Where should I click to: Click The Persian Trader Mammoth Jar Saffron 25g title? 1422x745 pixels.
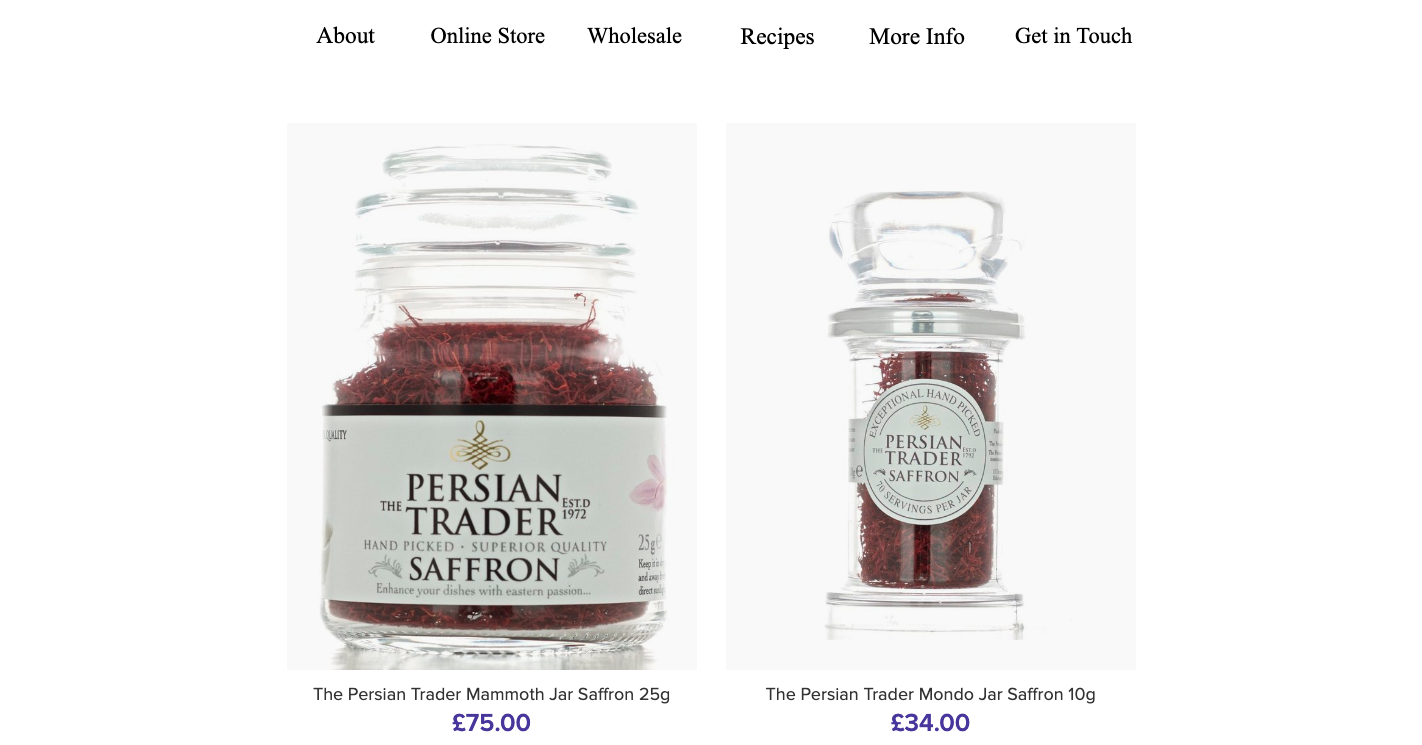(491, 694)
